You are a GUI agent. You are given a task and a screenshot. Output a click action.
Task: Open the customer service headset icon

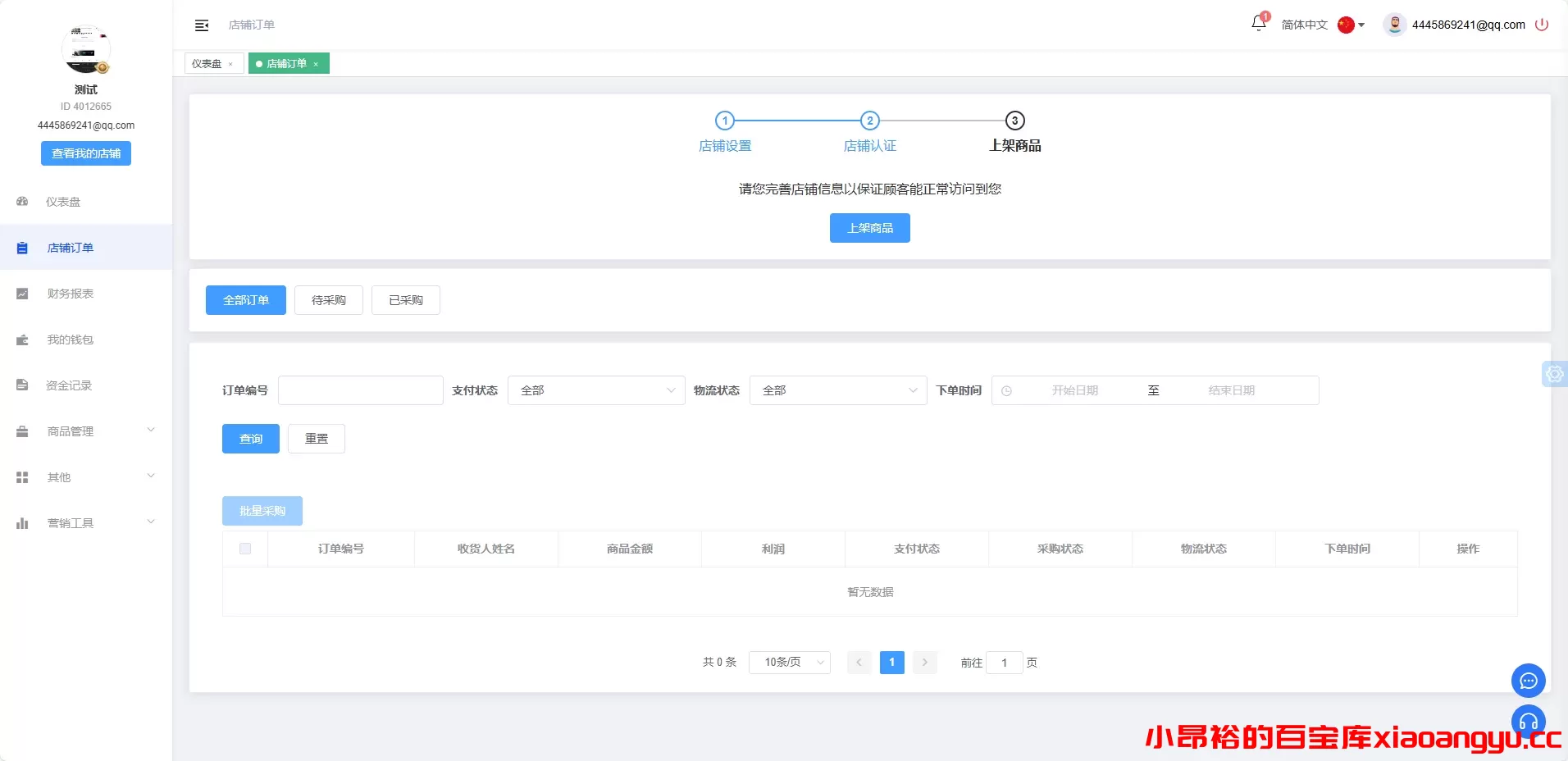point(1527,722)
